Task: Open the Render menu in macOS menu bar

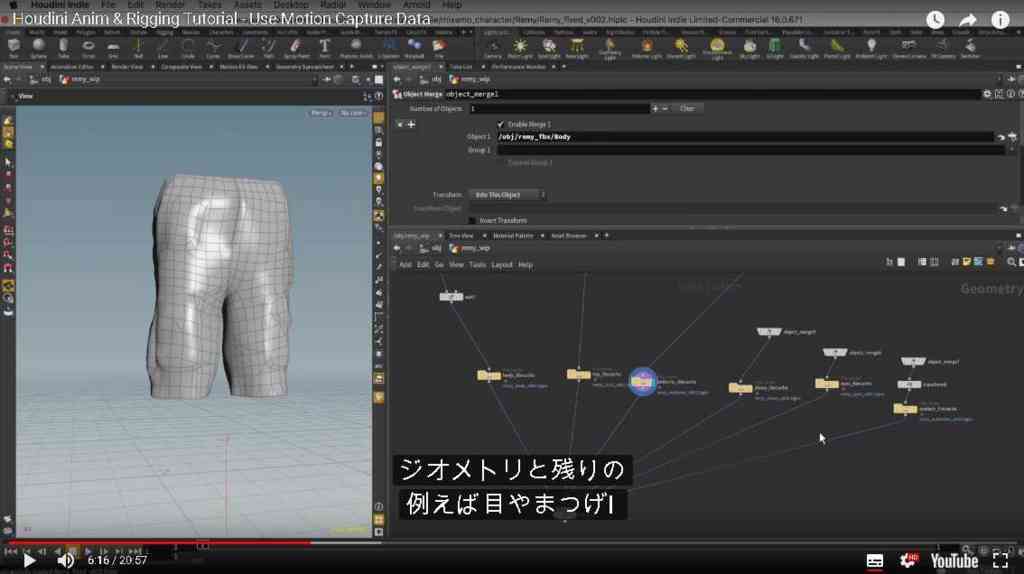Action: 170,5
